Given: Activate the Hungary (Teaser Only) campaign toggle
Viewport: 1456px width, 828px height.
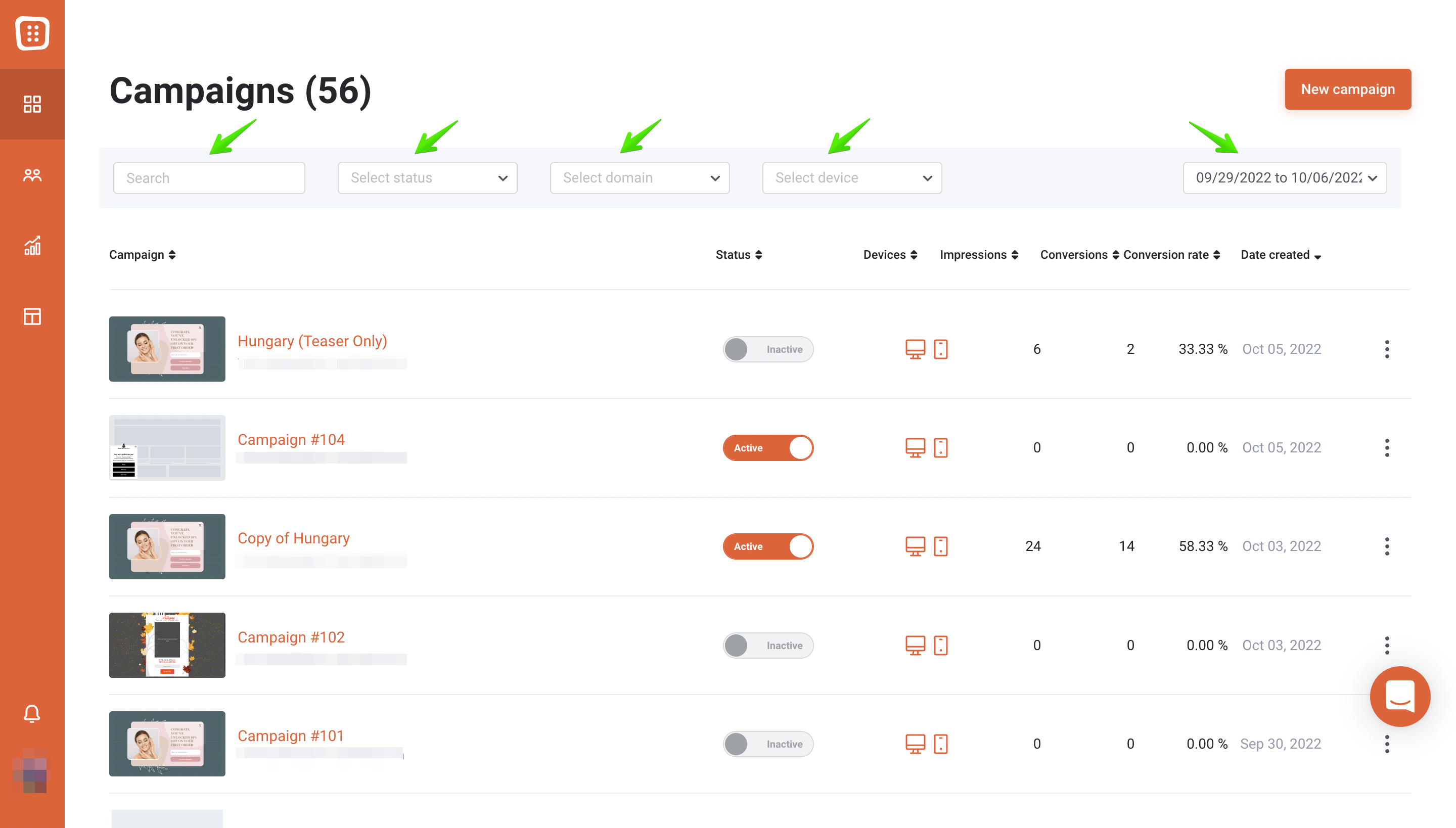Looking at the screenshot, I should [x=767, y=349].
